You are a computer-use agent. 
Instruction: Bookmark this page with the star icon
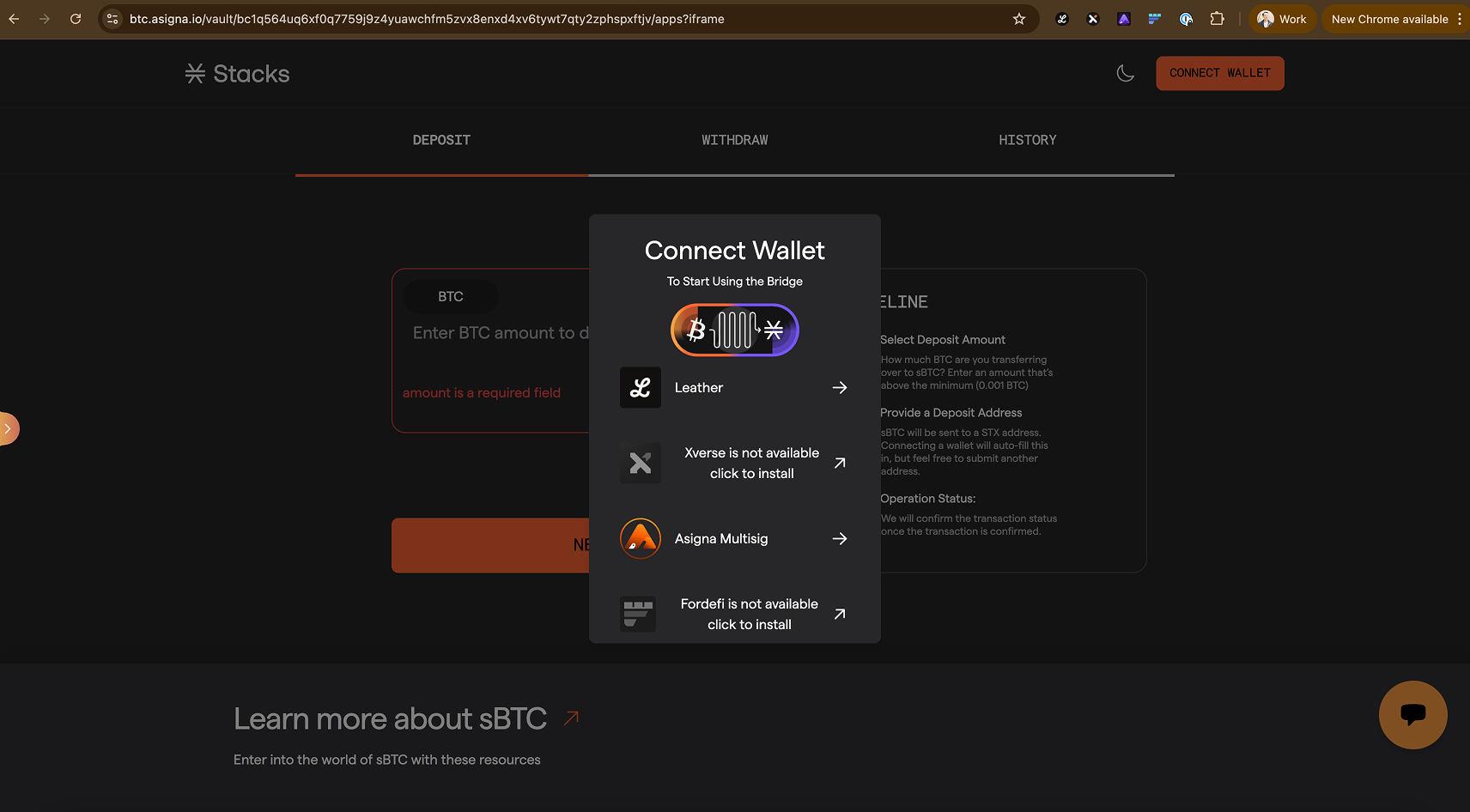pyautogui.click(x=1019, y=19)
